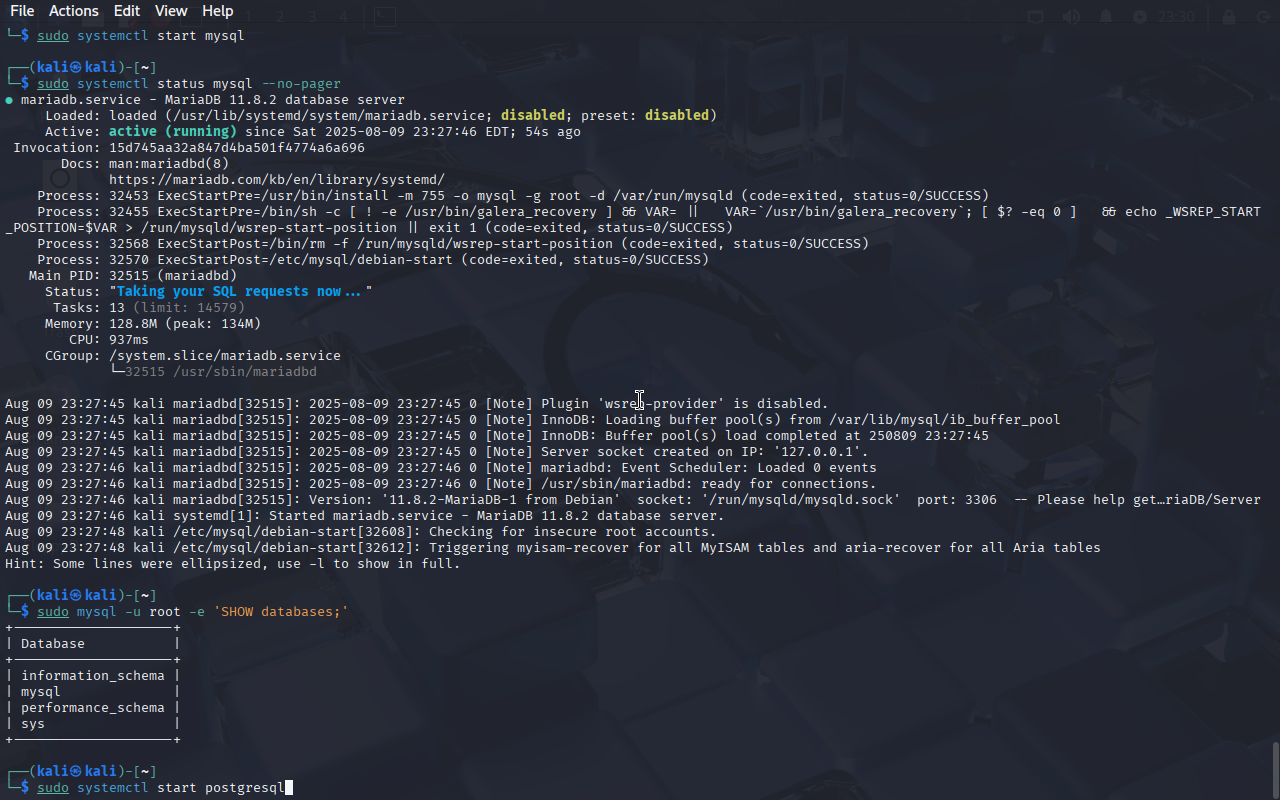Click the '/system.slice/mariadb.service' CGroup path
Image resolution: width=1280 pixels, height=800 pixels.
(x=225, y=356)
